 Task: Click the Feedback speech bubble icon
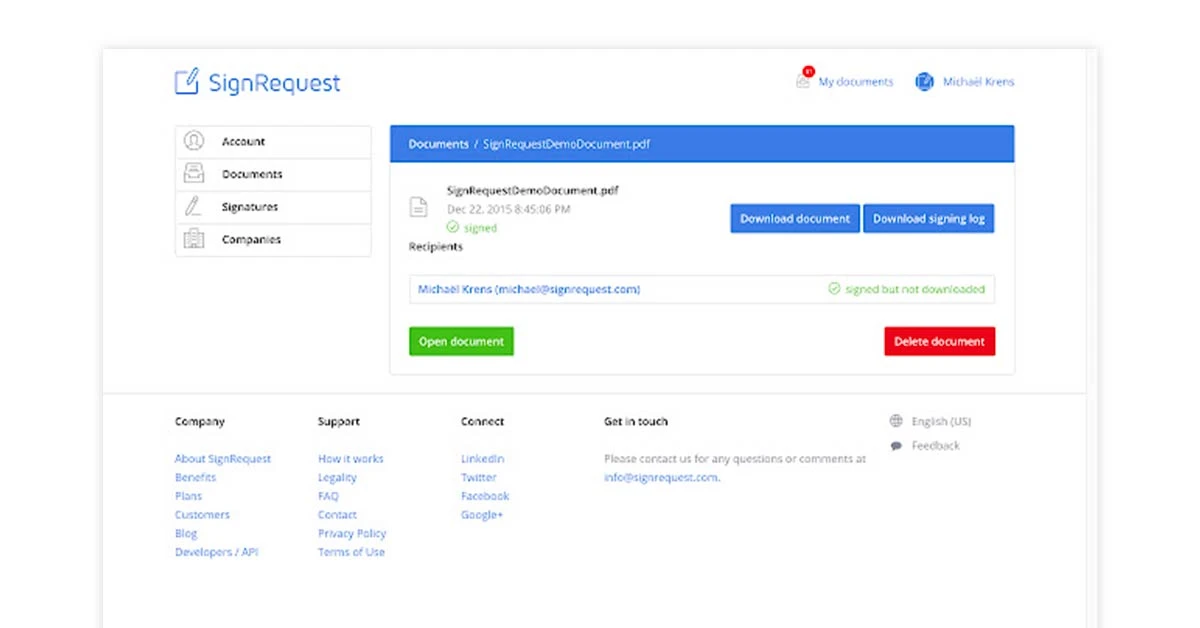tap(897, 445)
